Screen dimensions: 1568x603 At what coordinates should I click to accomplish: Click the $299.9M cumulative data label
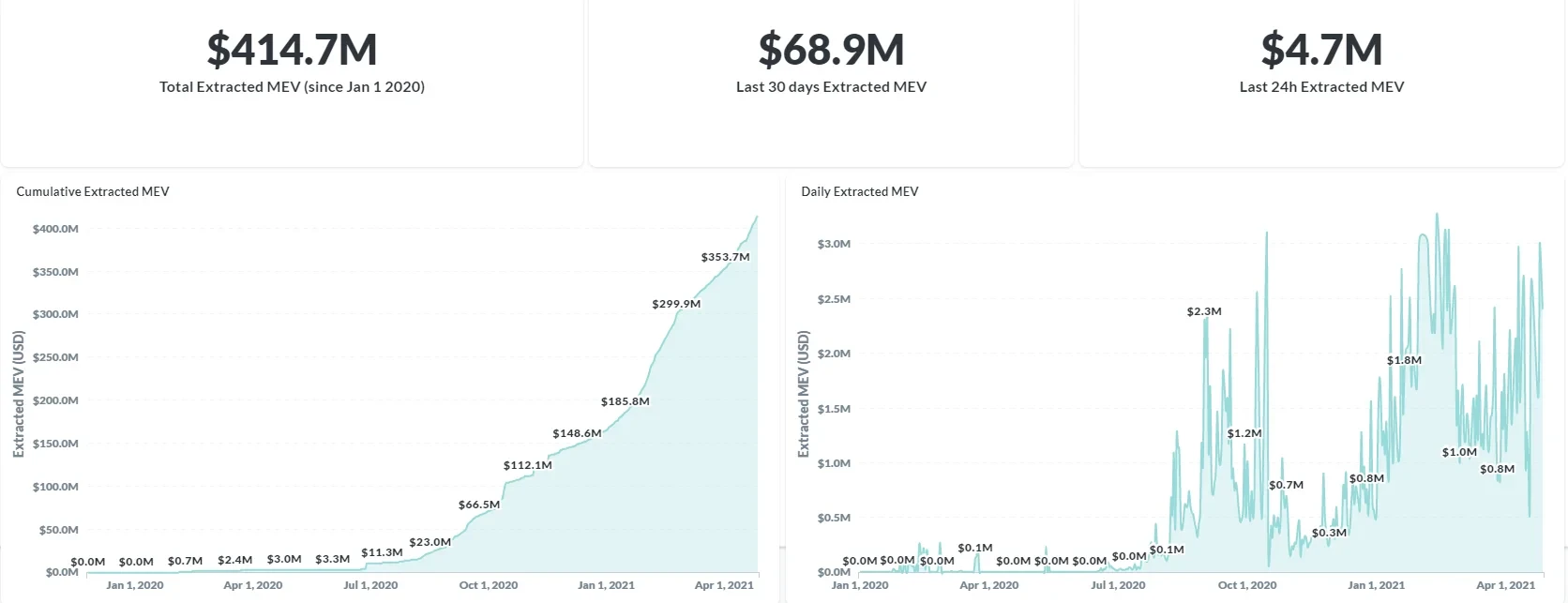coord(676,304)
